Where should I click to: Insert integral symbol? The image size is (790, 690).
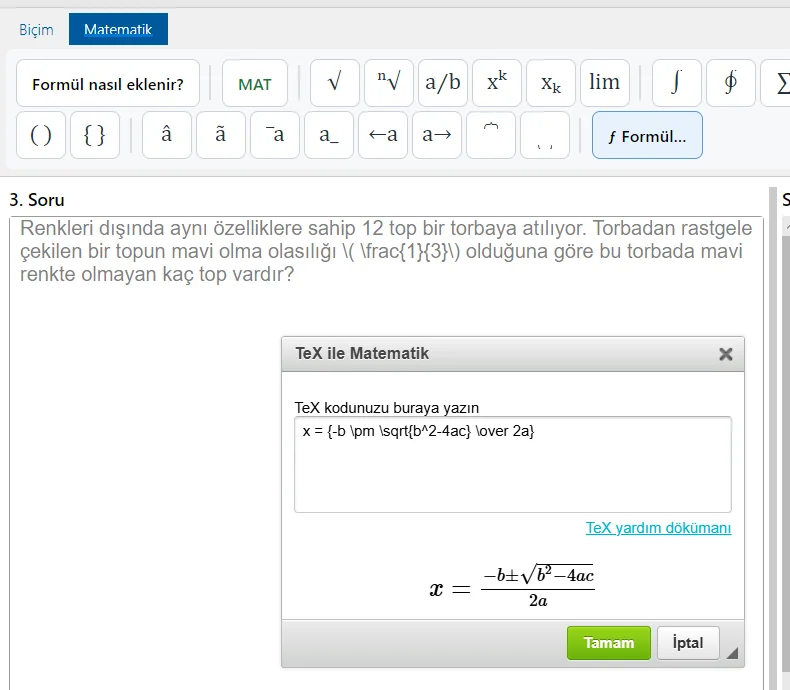[677, 83]
